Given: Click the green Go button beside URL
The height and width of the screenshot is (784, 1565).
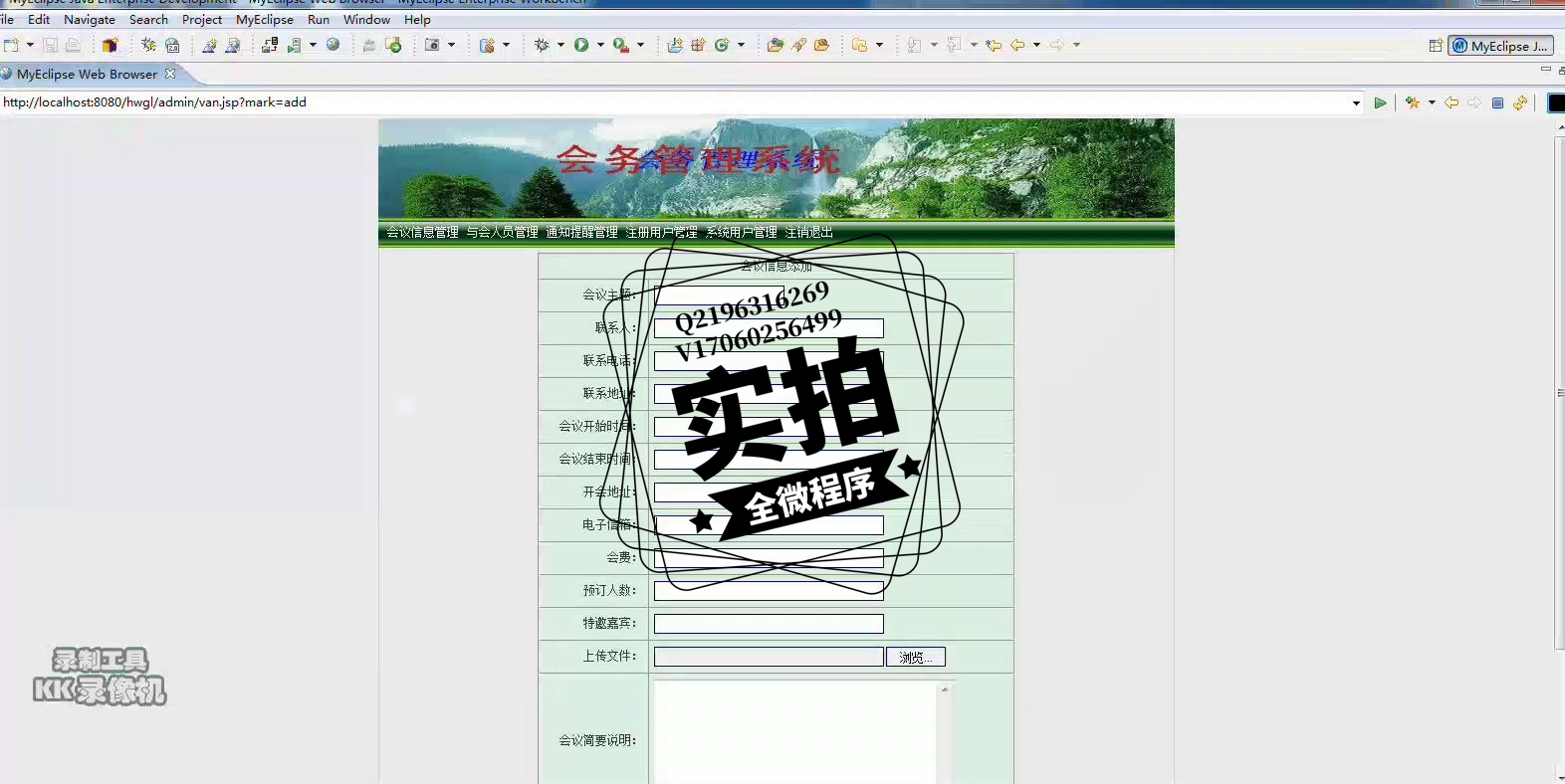Looking at the screenshot, I should [x=1380, y=102].
